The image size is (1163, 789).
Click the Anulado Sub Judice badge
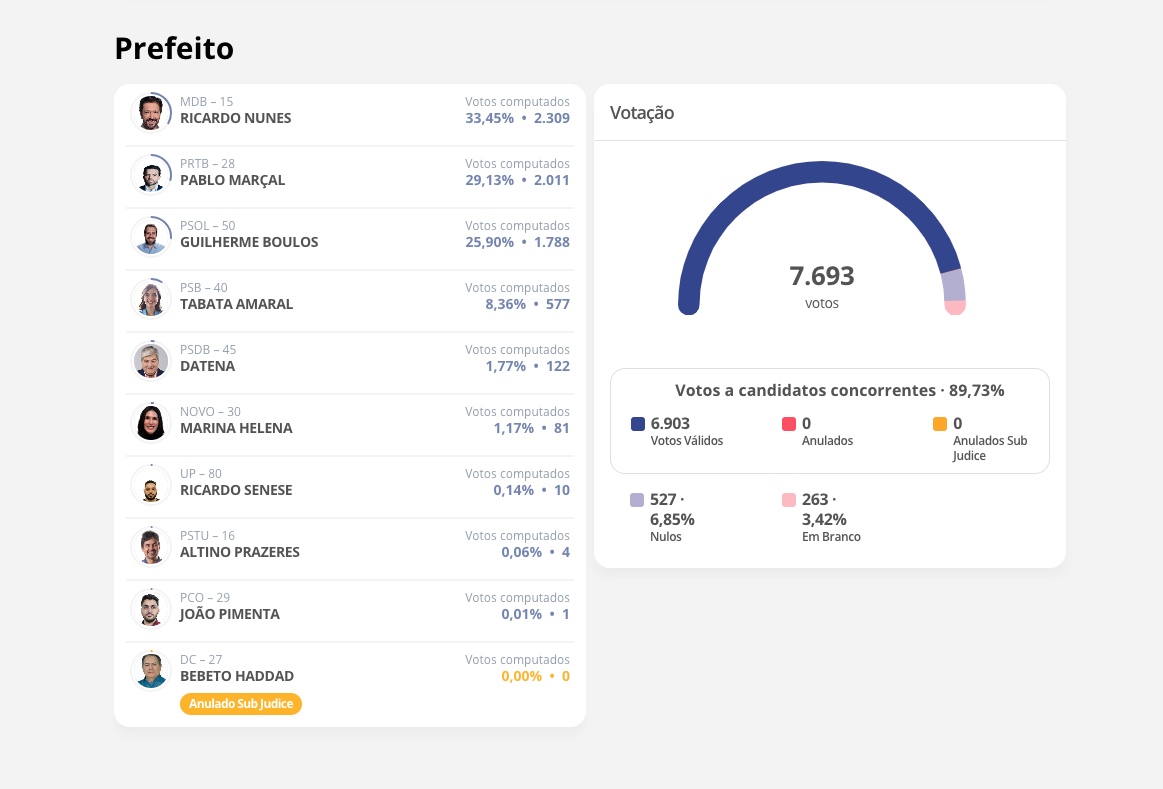tap(241, 704)
